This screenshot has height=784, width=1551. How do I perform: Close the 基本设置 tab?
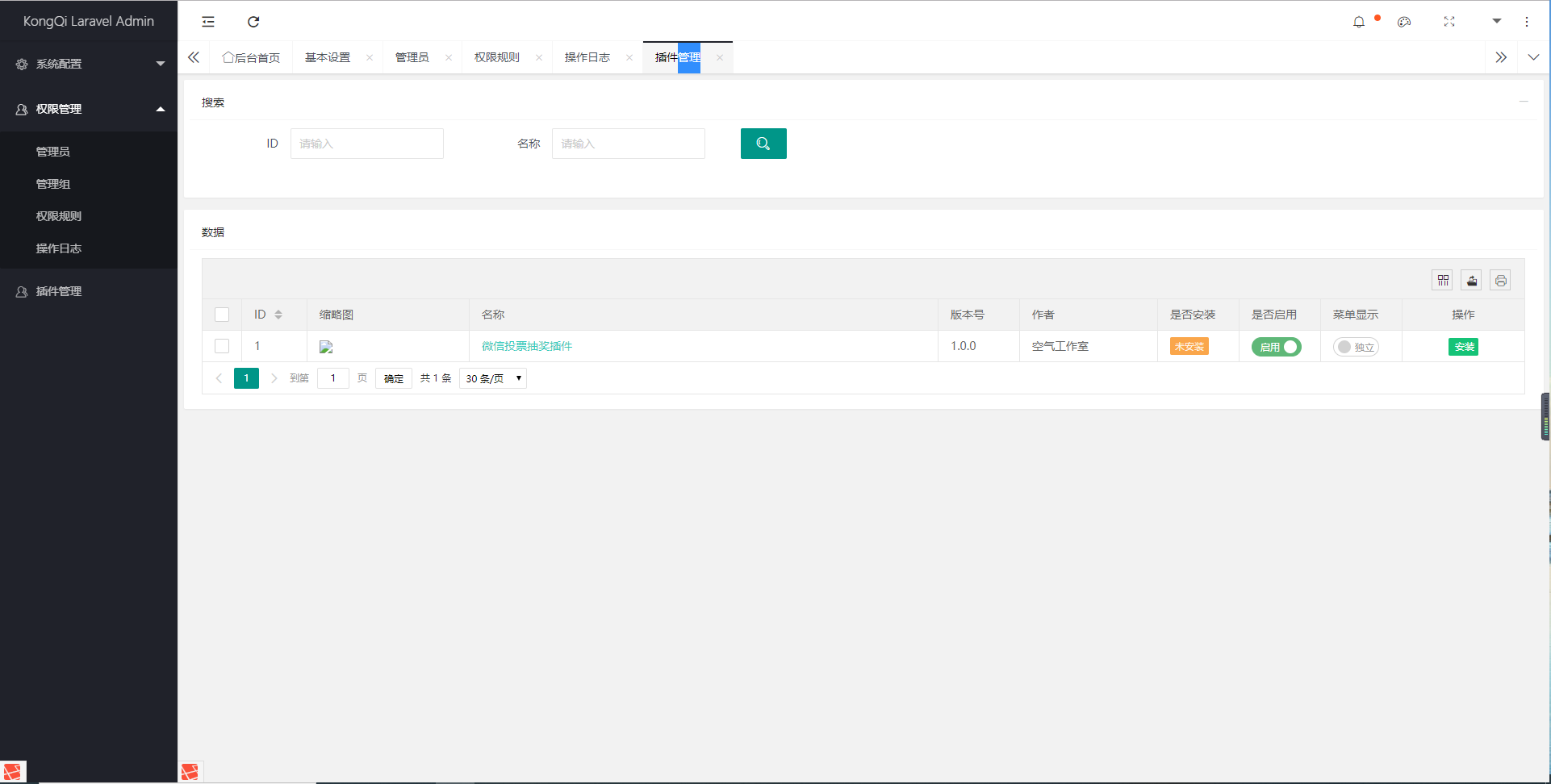(370, 57)
